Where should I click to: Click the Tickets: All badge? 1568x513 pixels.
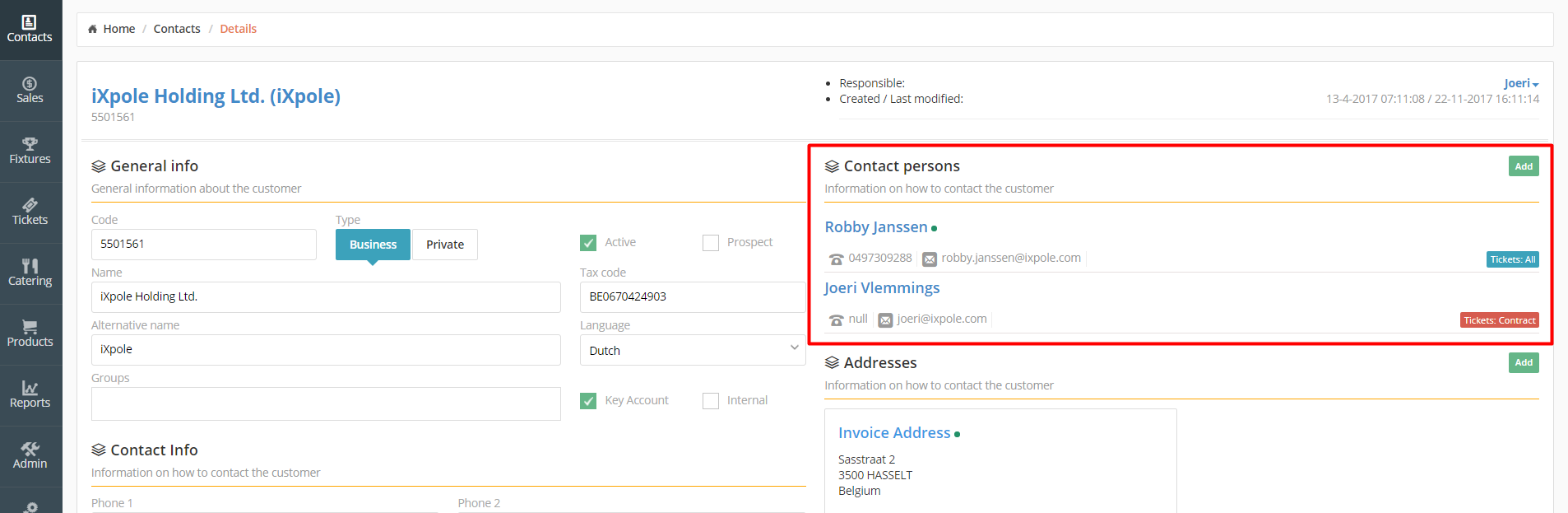pos(1513,259)
